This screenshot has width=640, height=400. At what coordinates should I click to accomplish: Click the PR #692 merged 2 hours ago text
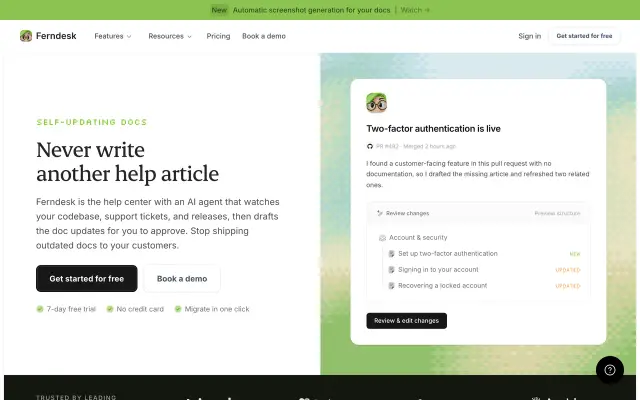[x=416, y=146]
